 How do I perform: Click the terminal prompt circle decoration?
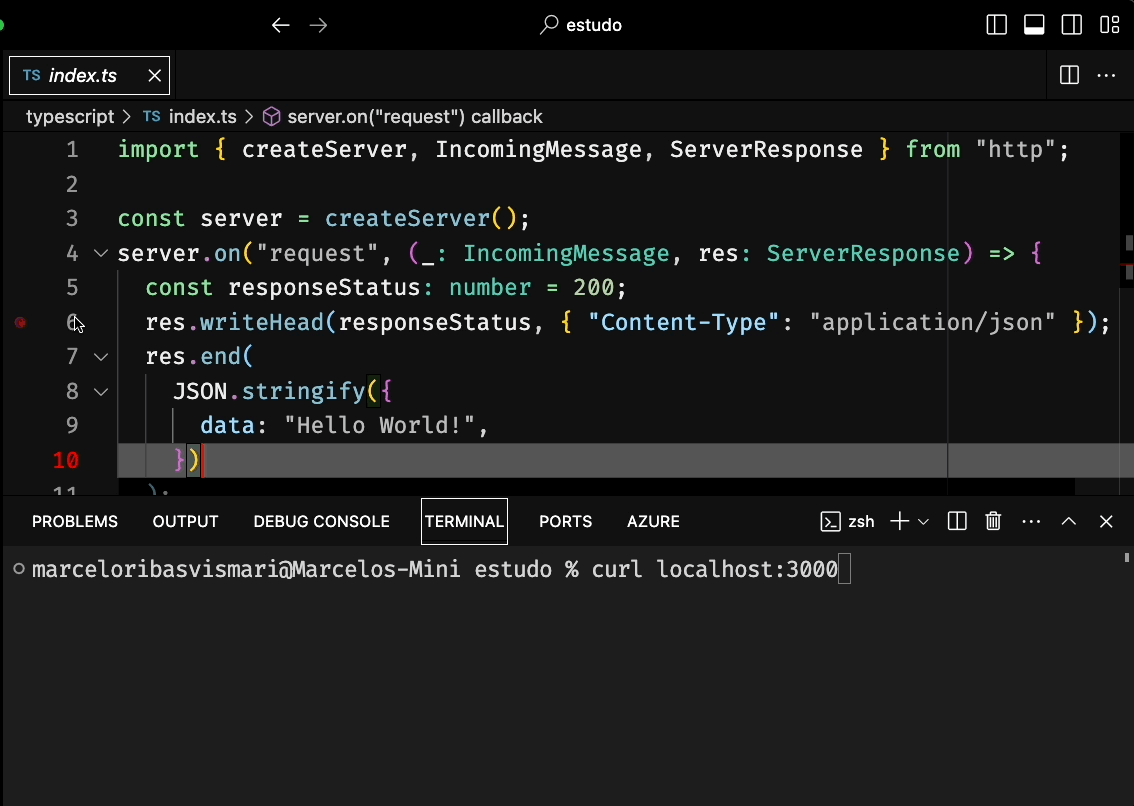[20, 569]
